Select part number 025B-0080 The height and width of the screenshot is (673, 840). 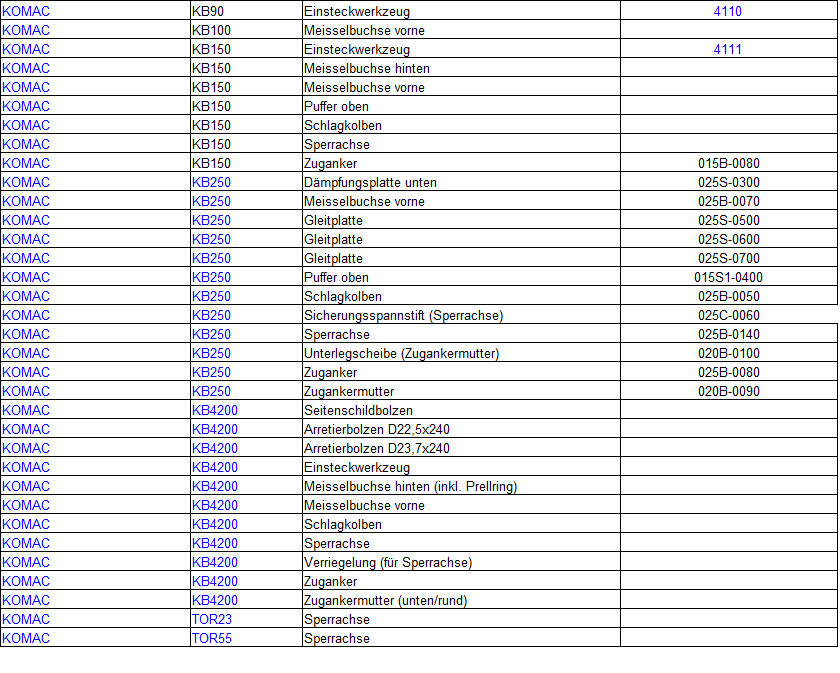tap(729, 372)
